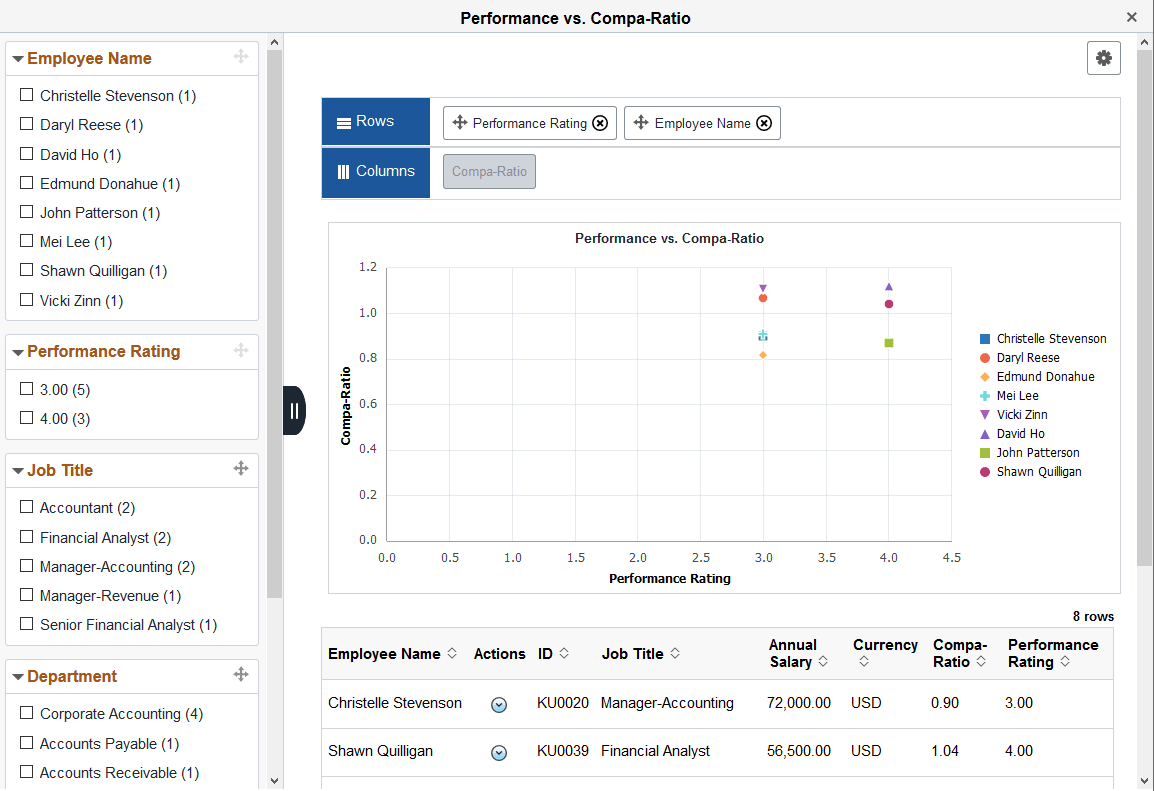
Task: Collapse the Performance Rating section
Action: (x=18, y=351)
